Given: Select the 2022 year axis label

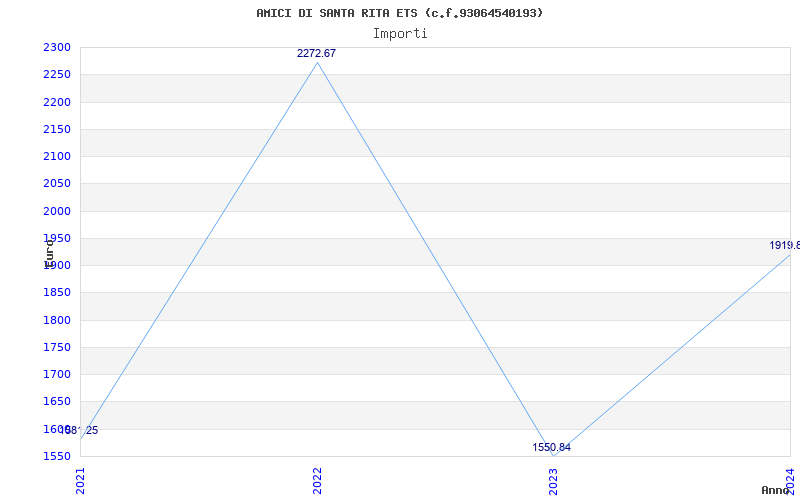Looking at the screenshot, I should pos(317,481).
